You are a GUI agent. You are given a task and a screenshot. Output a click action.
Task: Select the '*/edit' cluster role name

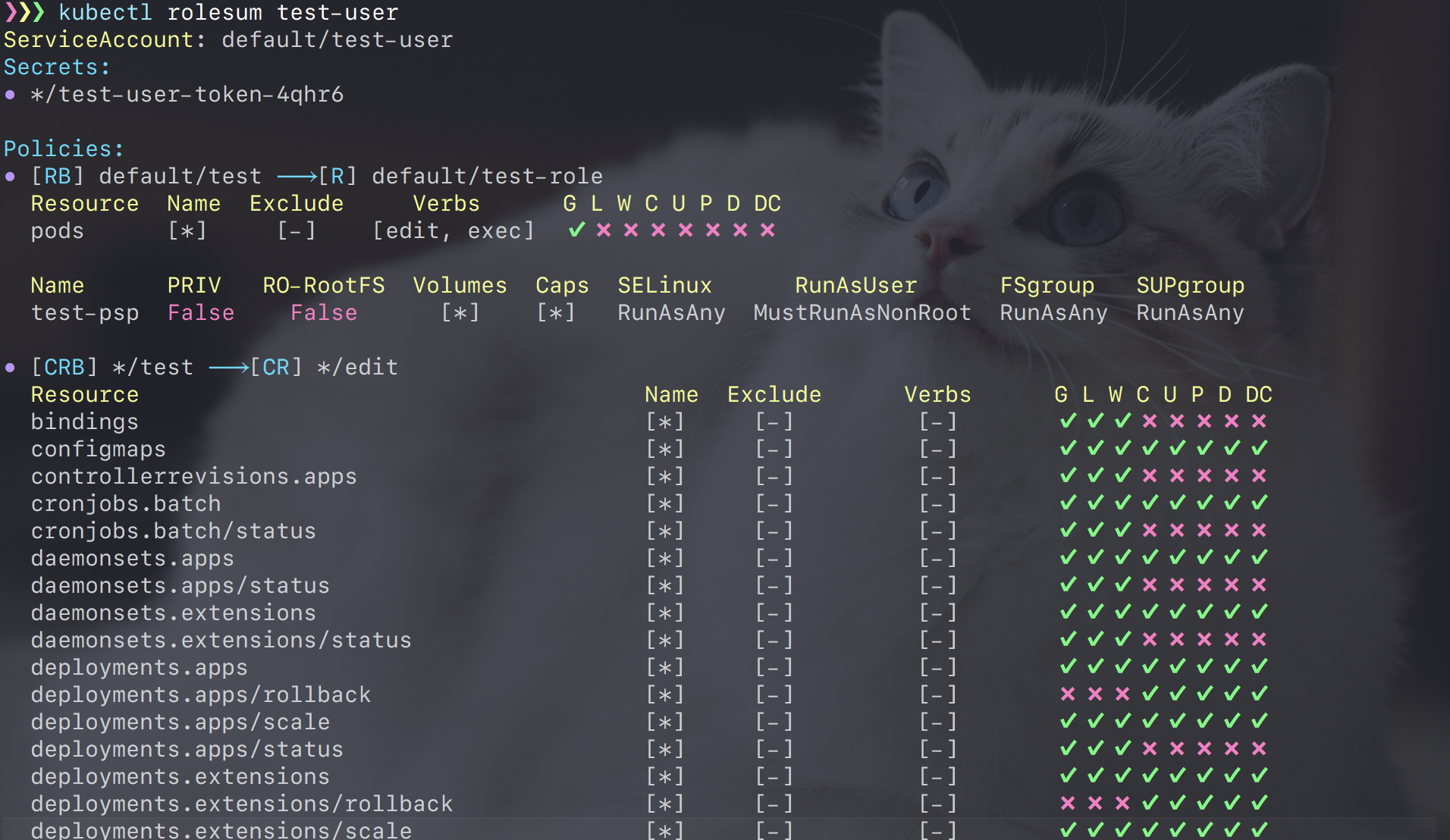coord(358,368)
